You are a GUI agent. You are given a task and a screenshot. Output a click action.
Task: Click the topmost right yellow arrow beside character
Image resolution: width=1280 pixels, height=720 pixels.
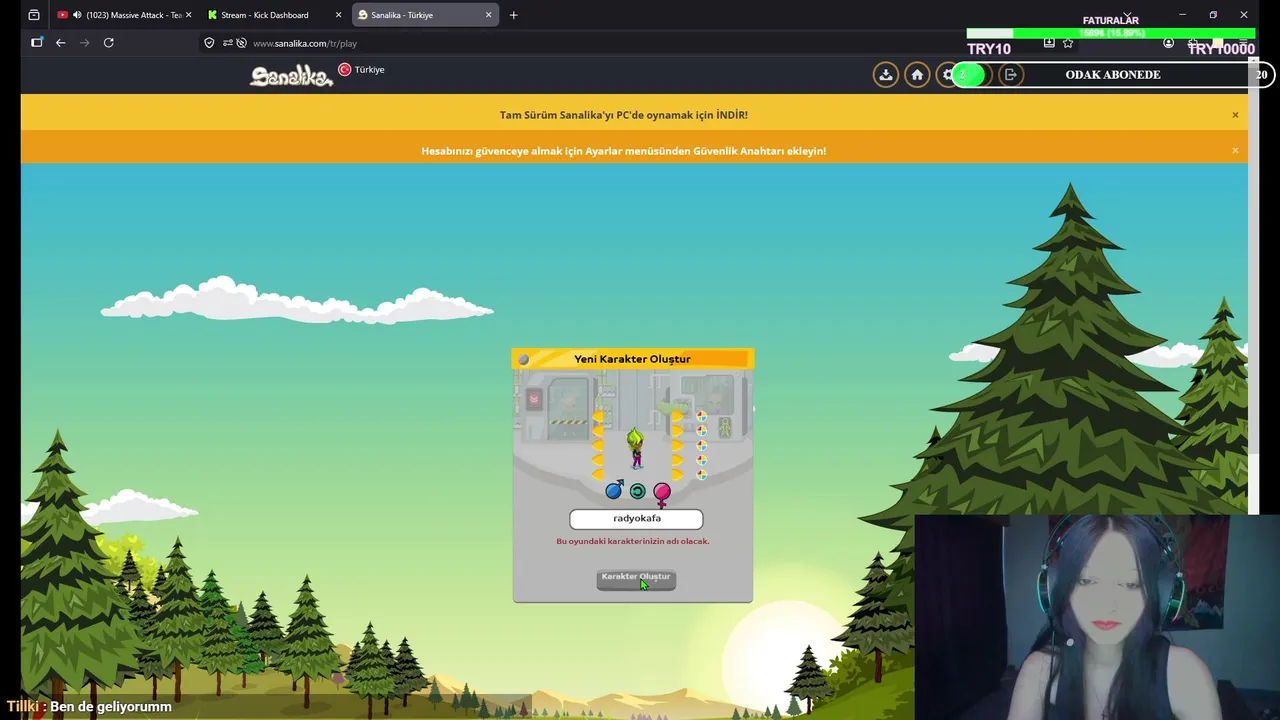click(x=678, y=416)
